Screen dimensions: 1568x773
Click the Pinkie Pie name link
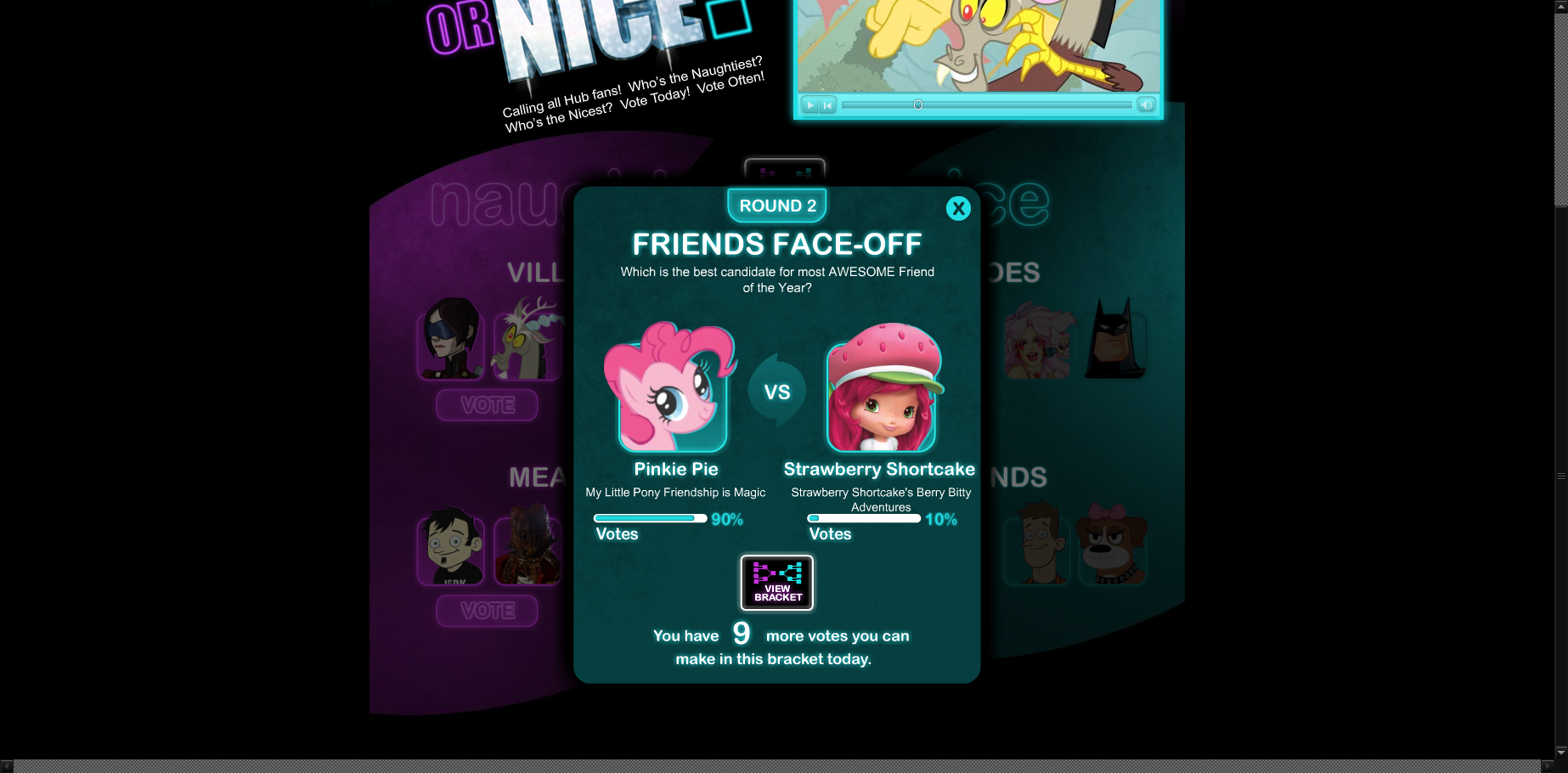[676, 469]
